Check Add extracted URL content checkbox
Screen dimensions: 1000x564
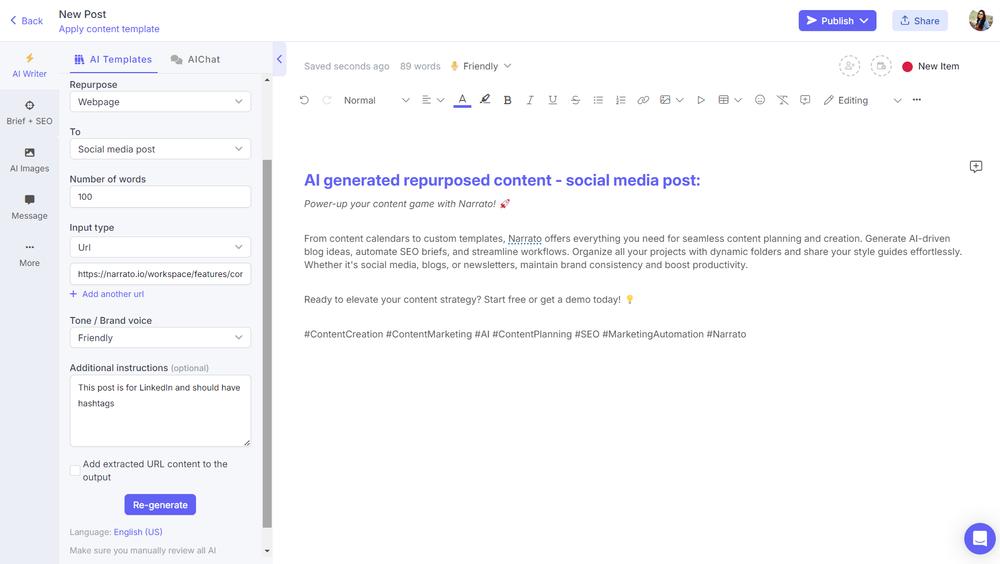coord(75,471)
